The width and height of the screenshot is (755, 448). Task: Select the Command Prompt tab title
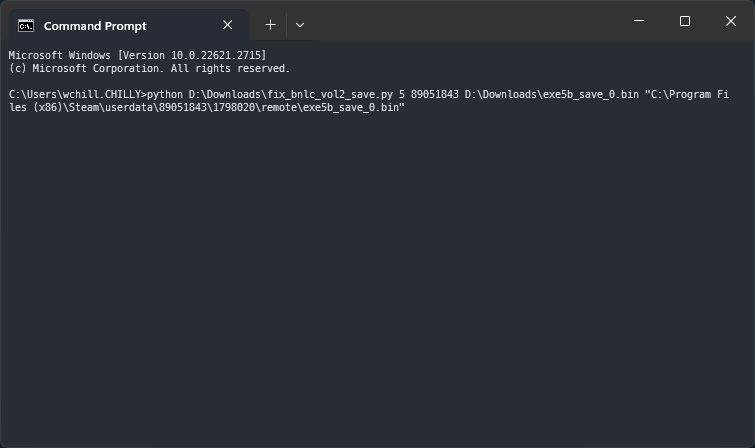pyautogui.click(x=95, y=25)
